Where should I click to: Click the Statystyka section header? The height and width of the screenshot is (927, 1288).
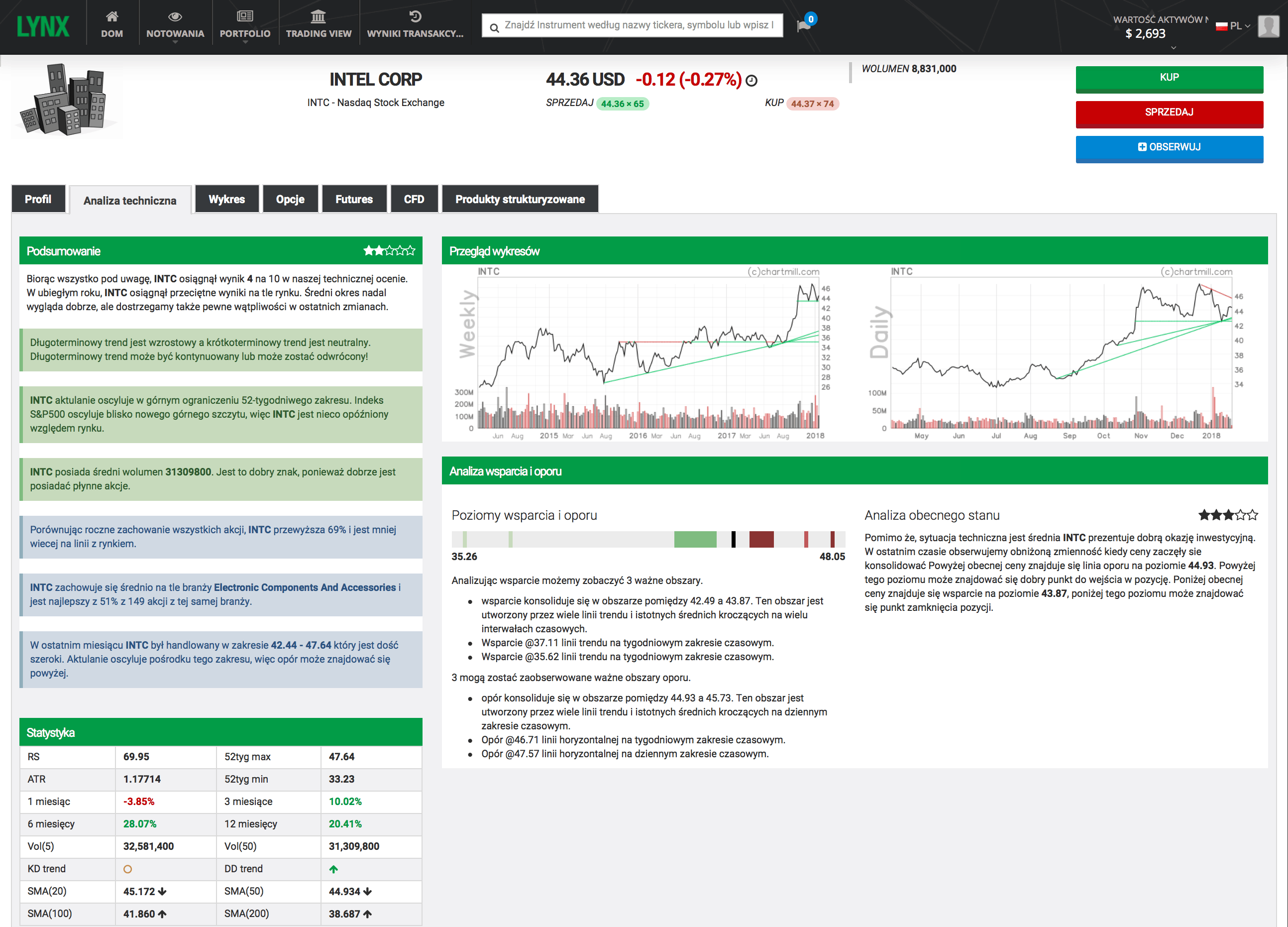221,732
